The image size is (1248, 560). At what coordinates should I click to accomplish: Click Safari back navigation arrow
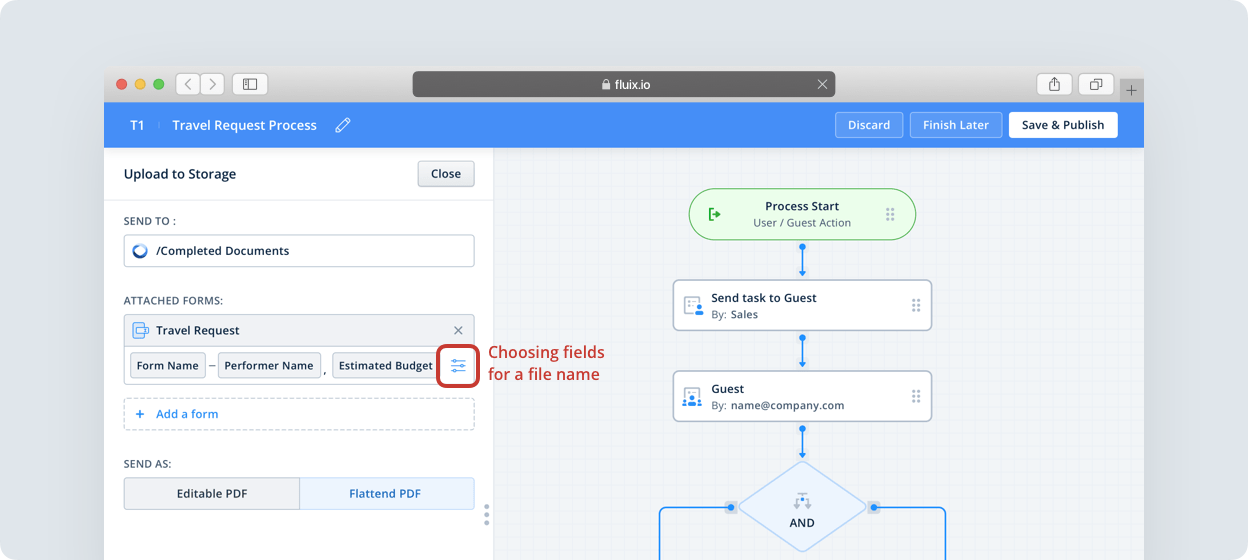pyautogui.click(x=187, y=84)
